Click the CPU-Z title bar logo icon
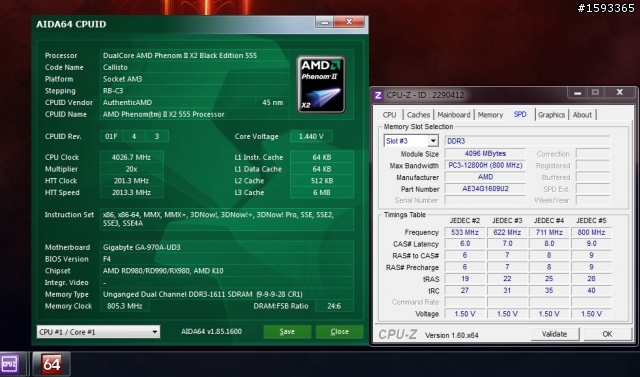This screenshot has height=377, width=640. (x=378, y=95)
